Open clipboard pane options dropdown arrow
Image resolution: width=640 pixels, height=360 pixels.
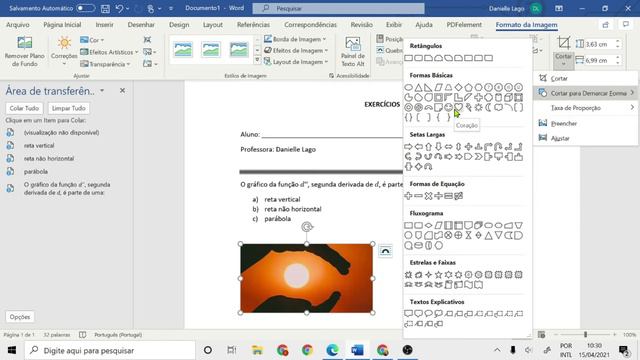point(102,91)
